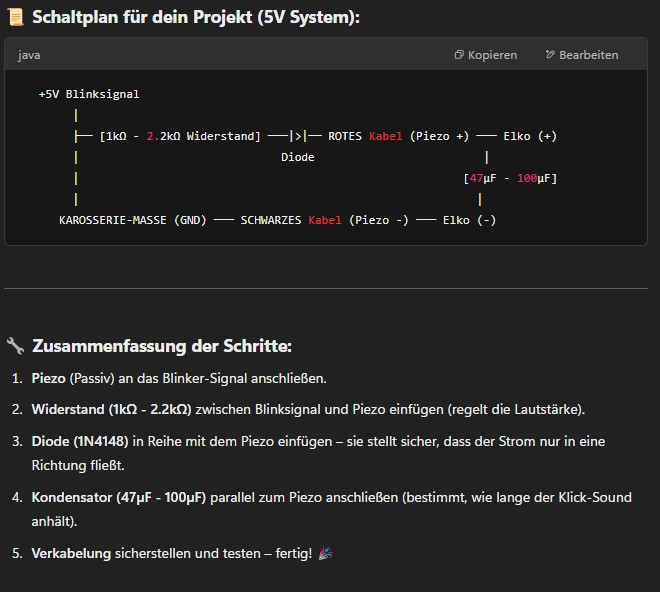Click the scroll emoji before Schaltplan heading

(x=15, y=17)
